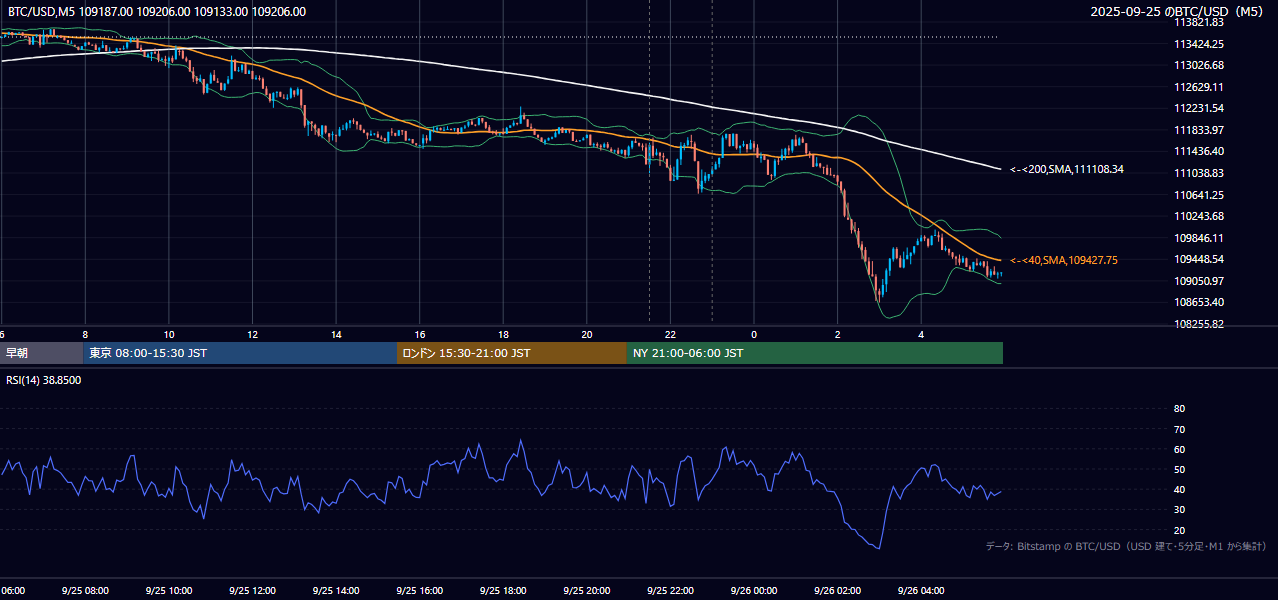Click the Bitstamp data source note
The width and height of the screenshot is (1278, 600).
[1126, 547]
